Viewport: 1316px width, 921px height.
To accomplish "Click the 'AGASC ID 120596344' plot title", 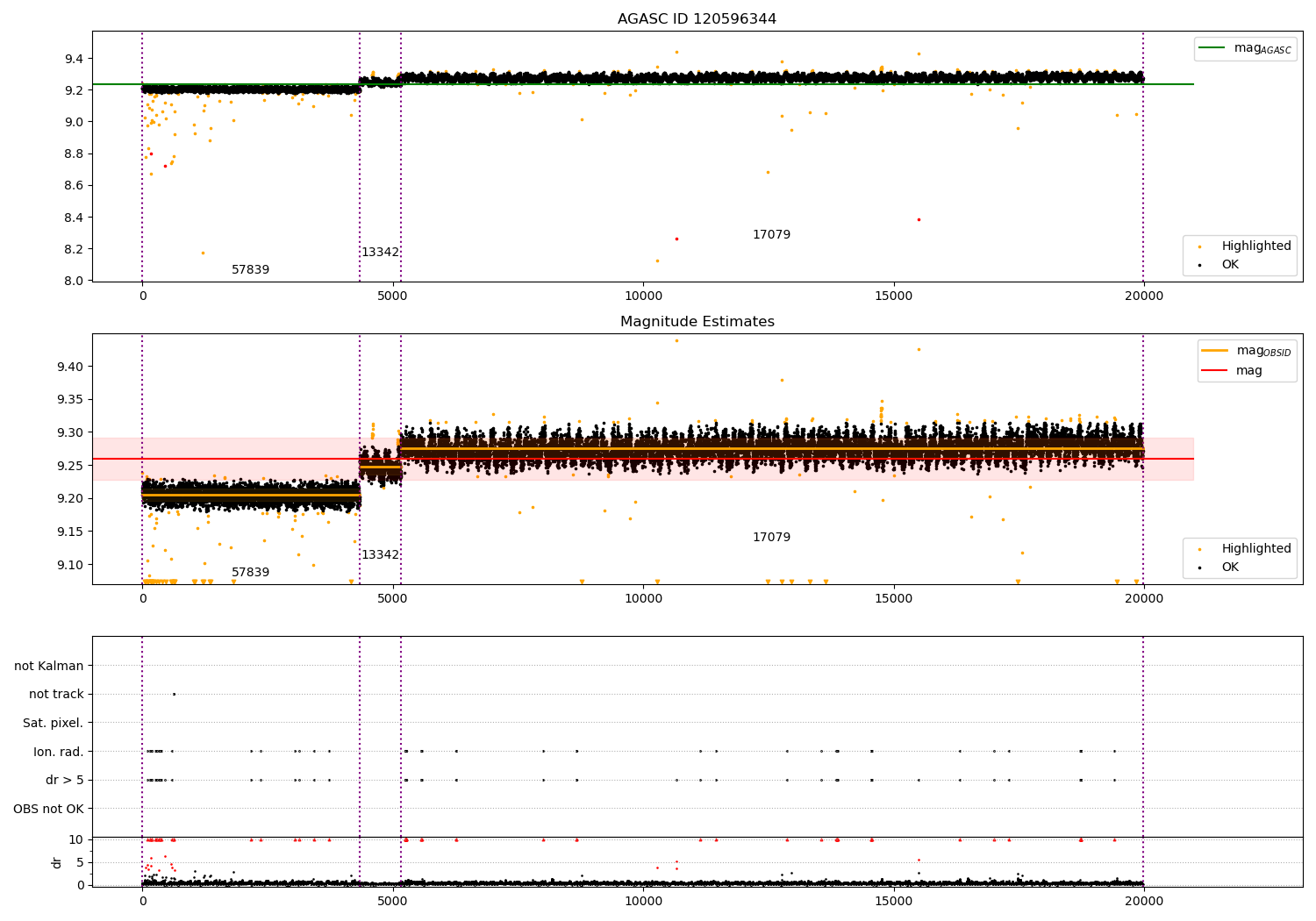I will 697,19.
